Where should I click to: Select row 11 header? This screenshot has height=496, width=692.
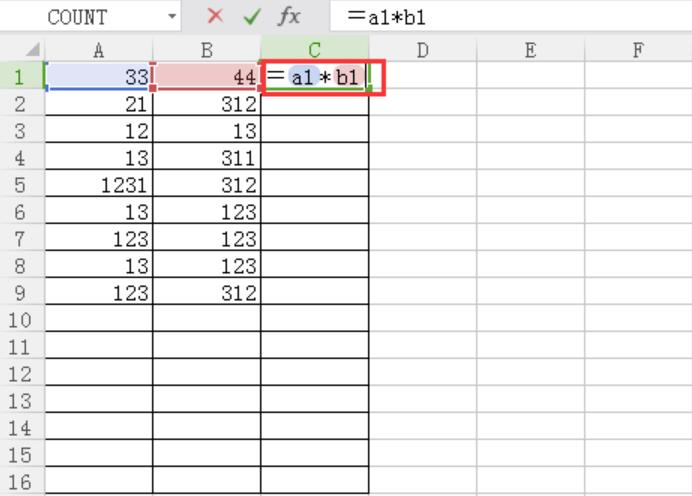click(x=22, y=345)
